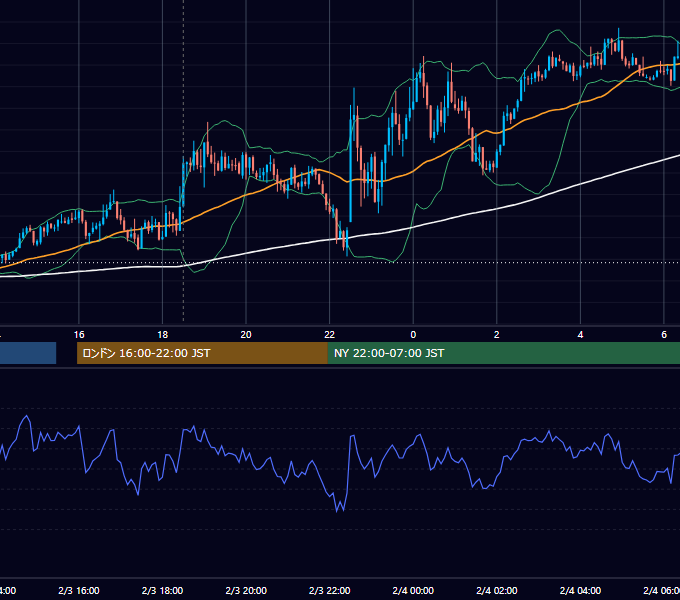Click the 2/4 00:00 bottom axis label
This screenshot has height=600, width=680.
[413, 590]
